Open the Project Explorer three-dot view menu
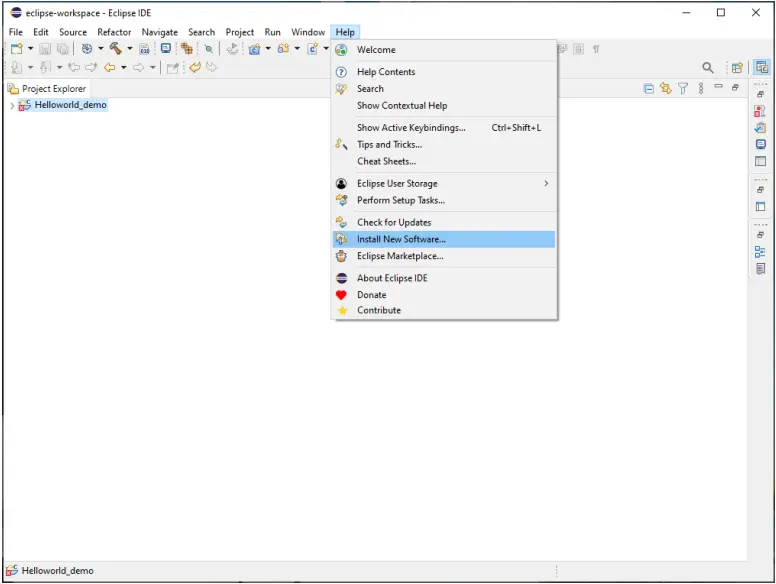The width and height of the screenshot is (776, 584). pyautogui.click(x=701, y=88)
